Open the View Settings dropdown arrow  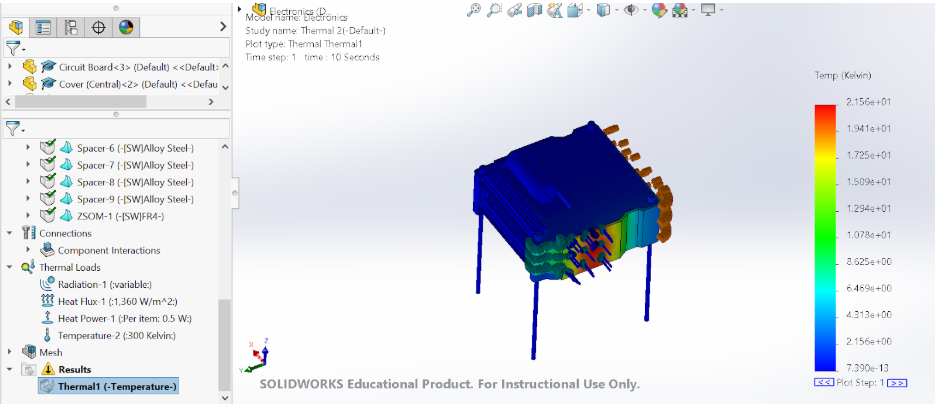tap(721, 10)
